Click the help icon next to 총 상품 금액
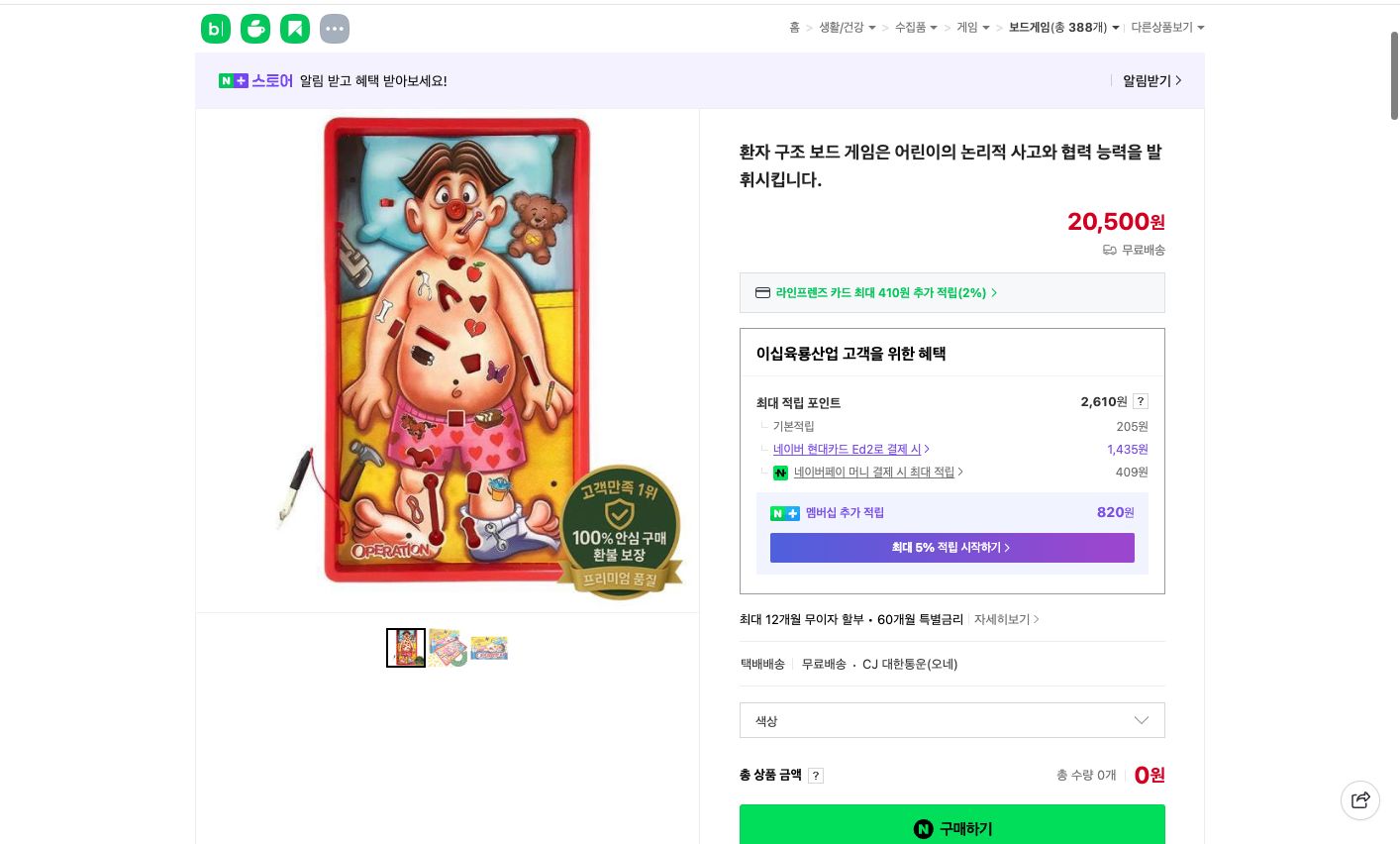The height and width of the screenshot is (844, 1400). coord(816,776)
